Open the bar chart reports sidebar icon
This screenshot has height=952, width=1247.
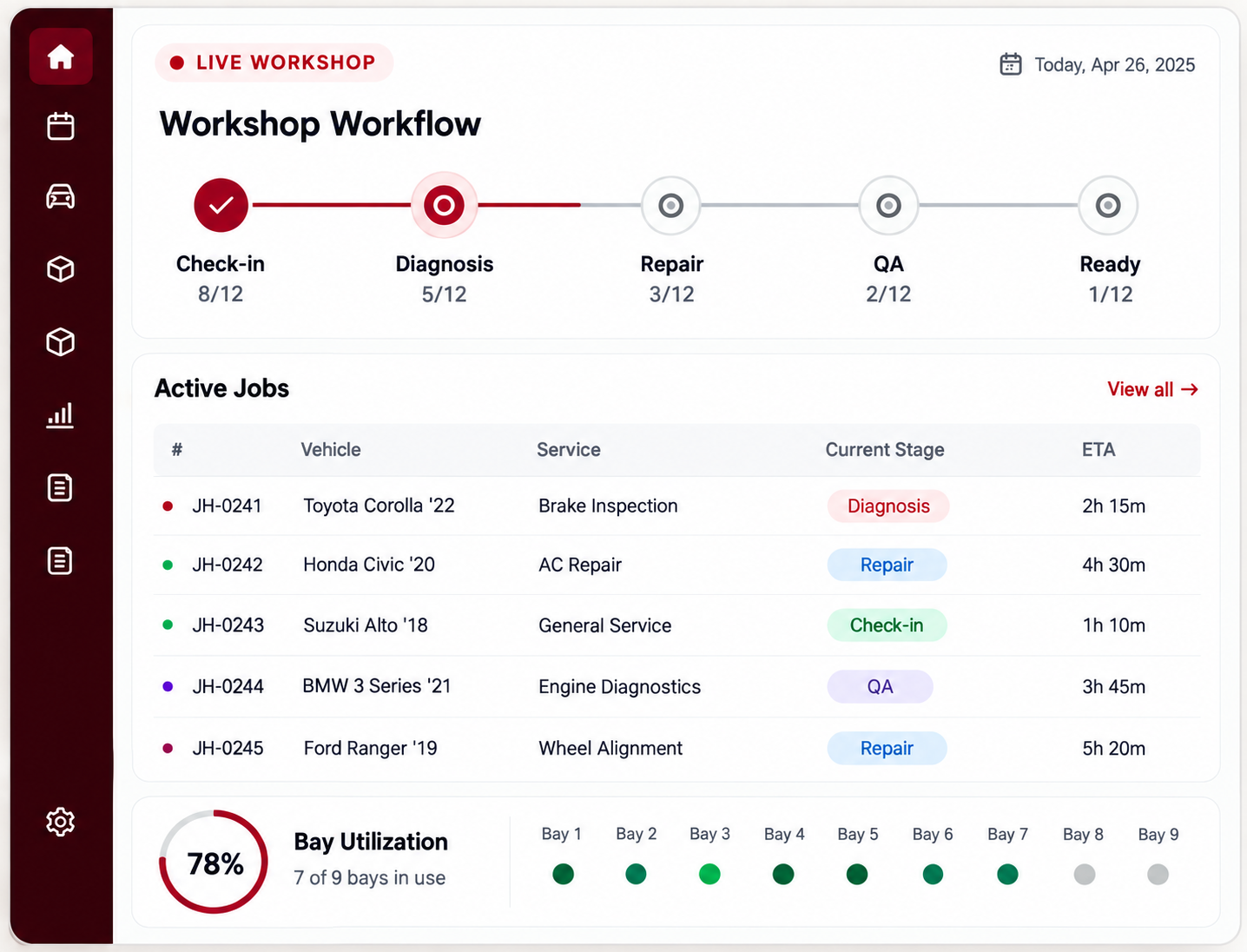click(x=61, y=415)
